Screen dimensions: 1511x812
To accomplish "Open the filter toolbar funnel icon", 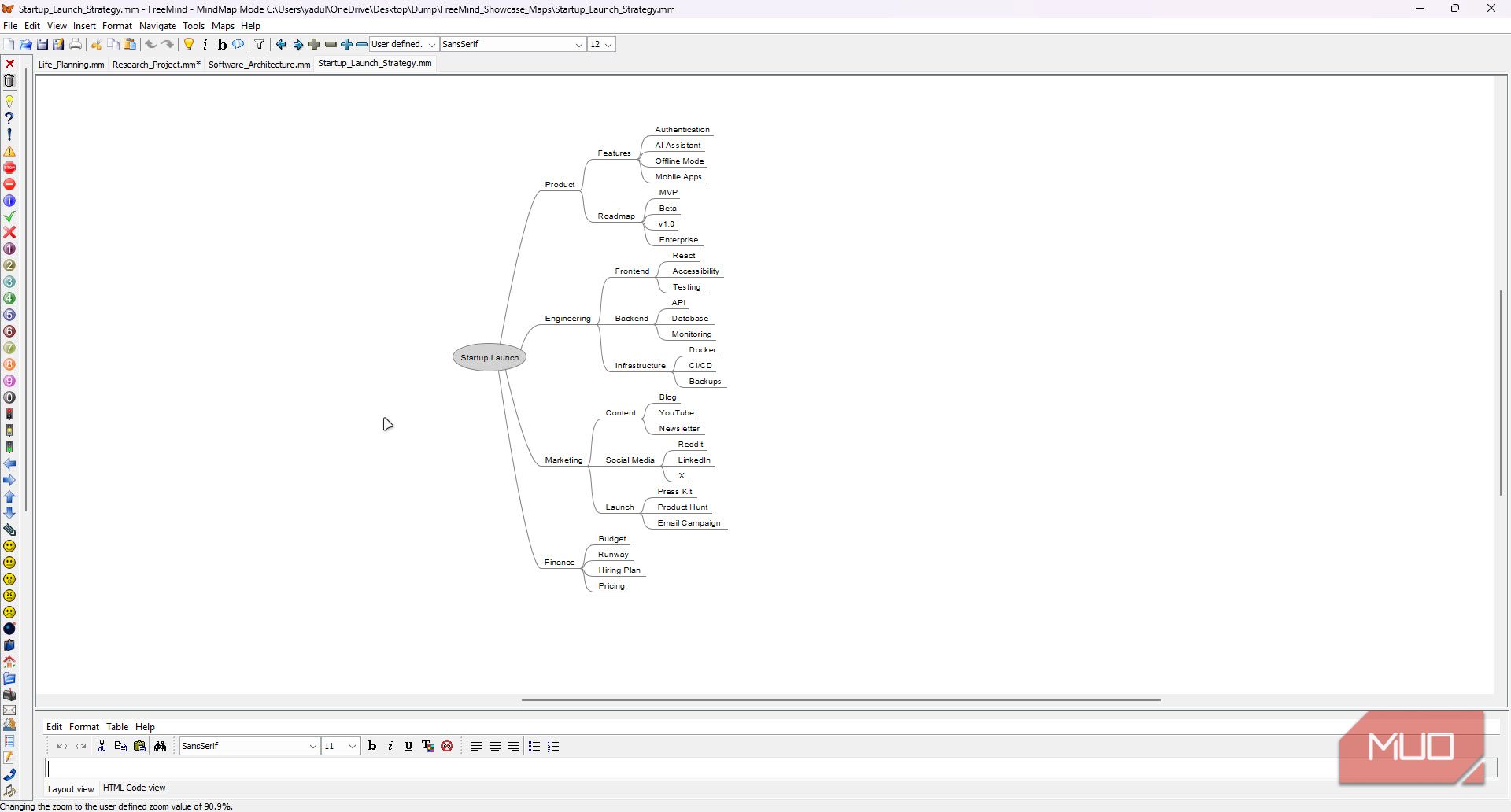I will click(x=259, y=45).
